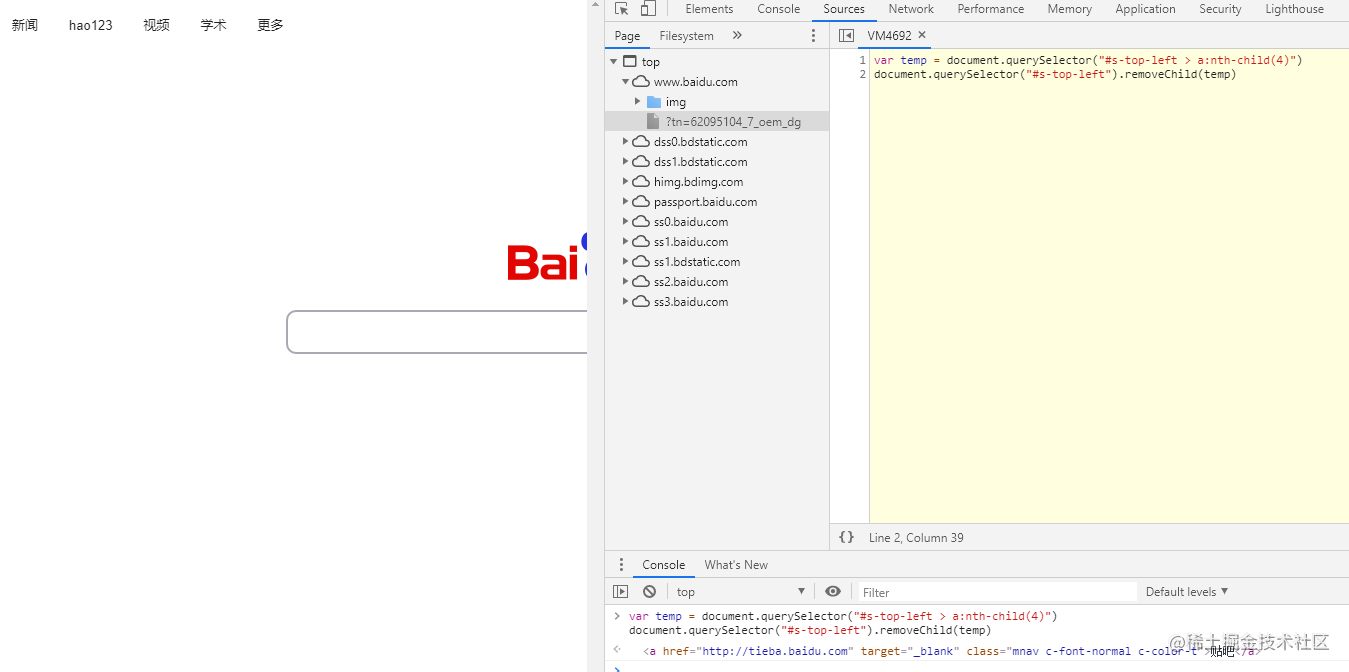Go to the Performance panel tab
The height and width of the screenshot is (672, 1349).
[x=991, y=9]
